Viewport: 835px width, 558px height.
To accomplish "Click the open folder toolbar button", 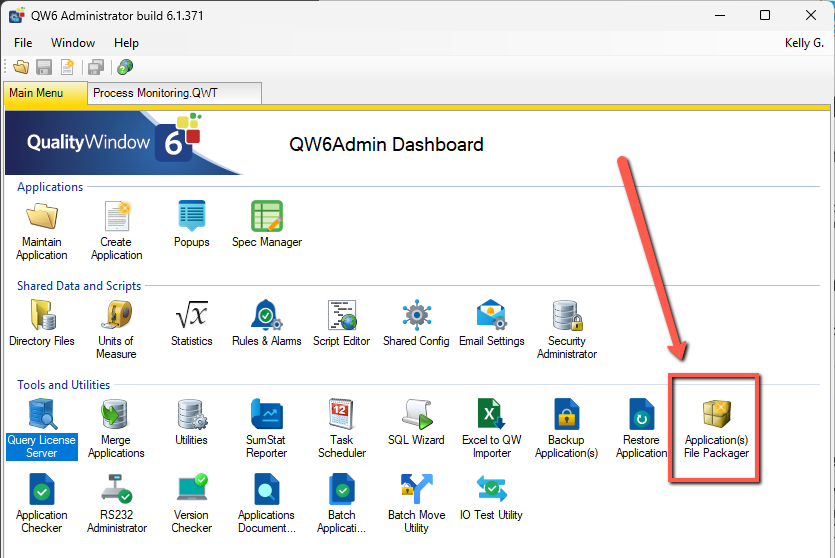I will click(21, 67).
